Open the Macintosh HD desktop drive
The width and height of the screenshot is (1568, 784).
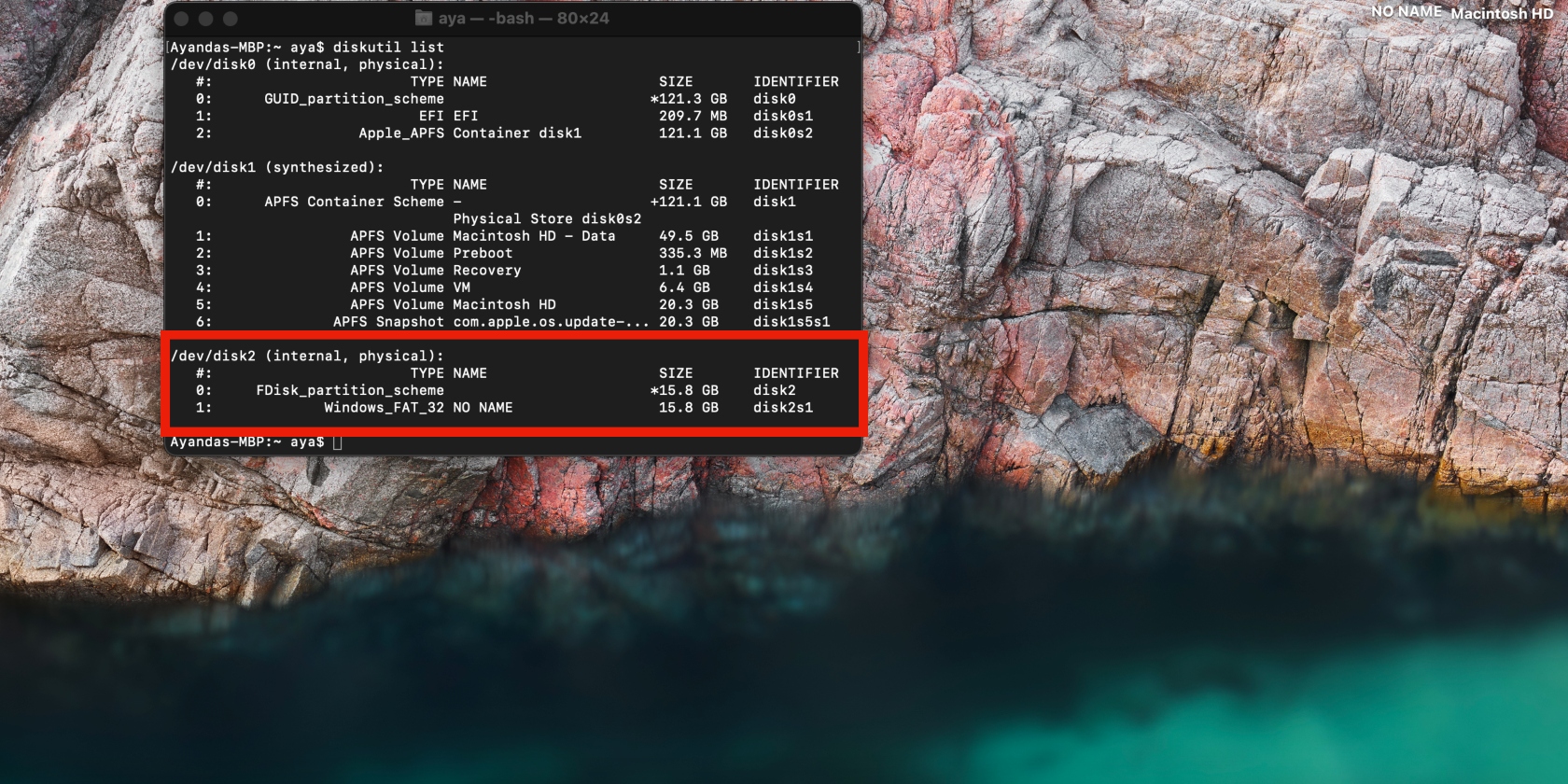(1502, 13)
